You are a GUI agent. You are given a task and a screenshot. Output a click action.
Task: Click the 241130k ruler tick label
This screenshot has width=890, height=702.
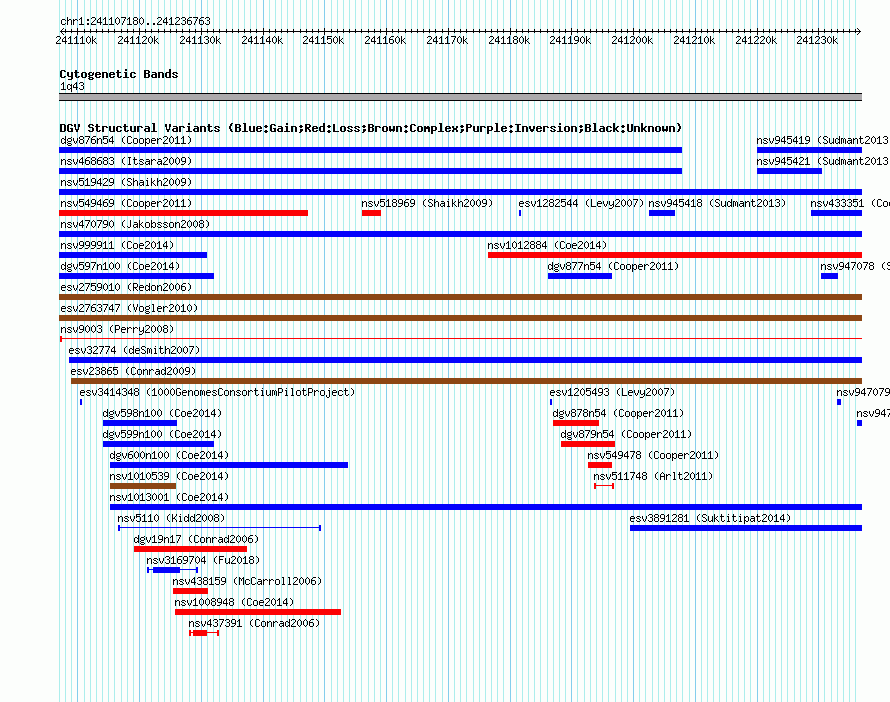coord(200,40)
